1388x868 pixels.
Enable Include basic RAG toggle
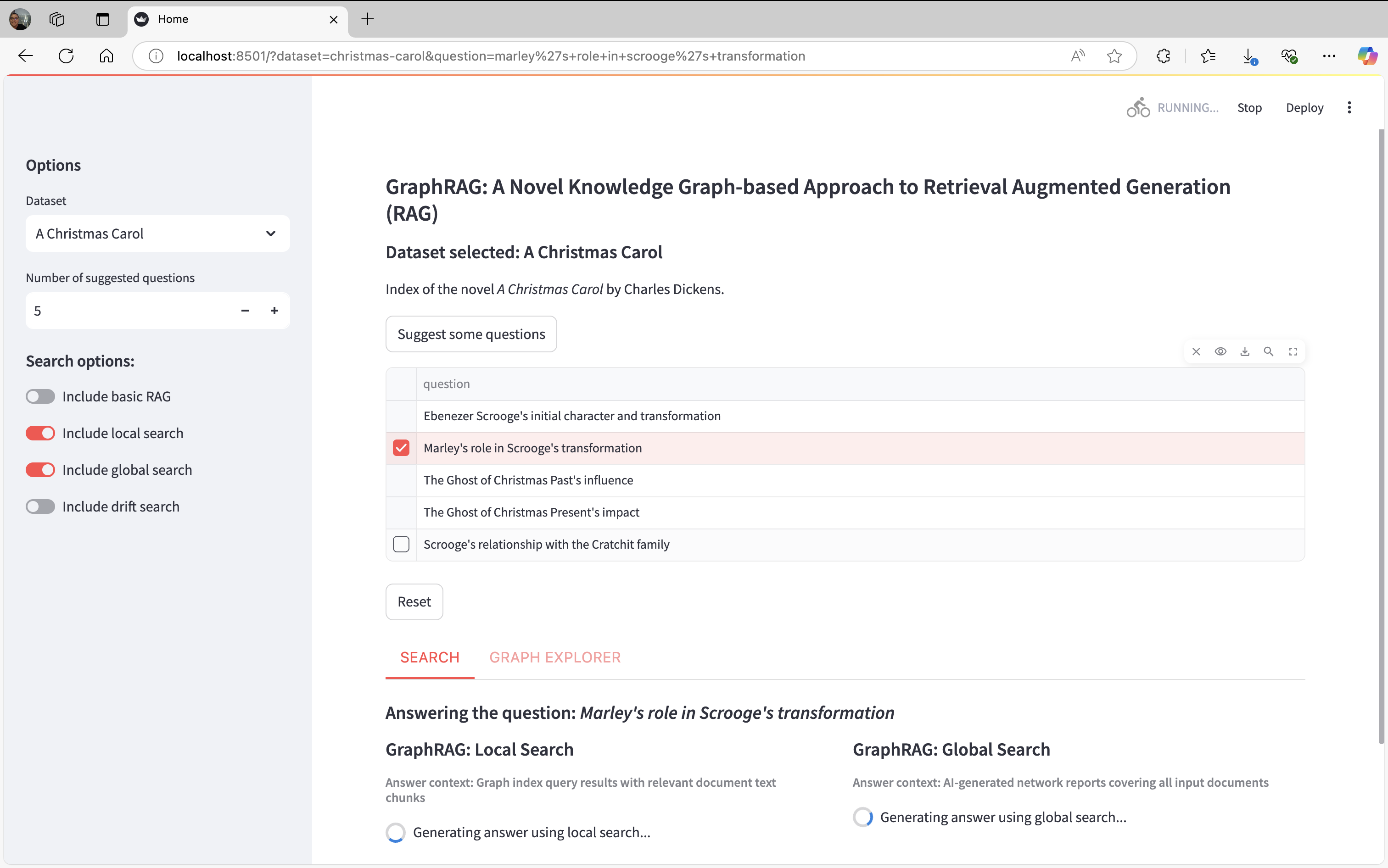pyautogui.click(x=40, y=397)
